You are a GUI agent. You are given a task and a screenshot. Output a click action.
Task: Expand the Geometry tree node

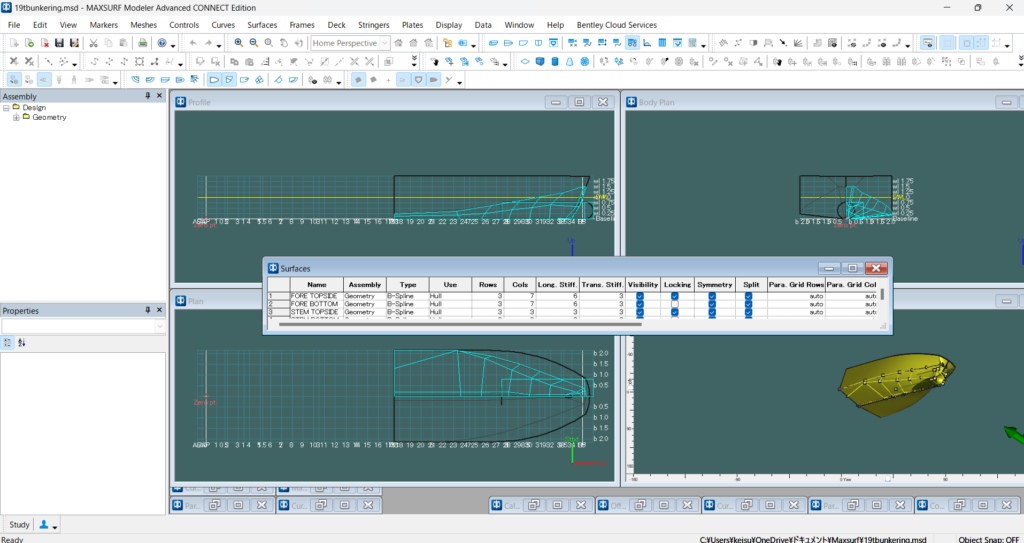16,117
